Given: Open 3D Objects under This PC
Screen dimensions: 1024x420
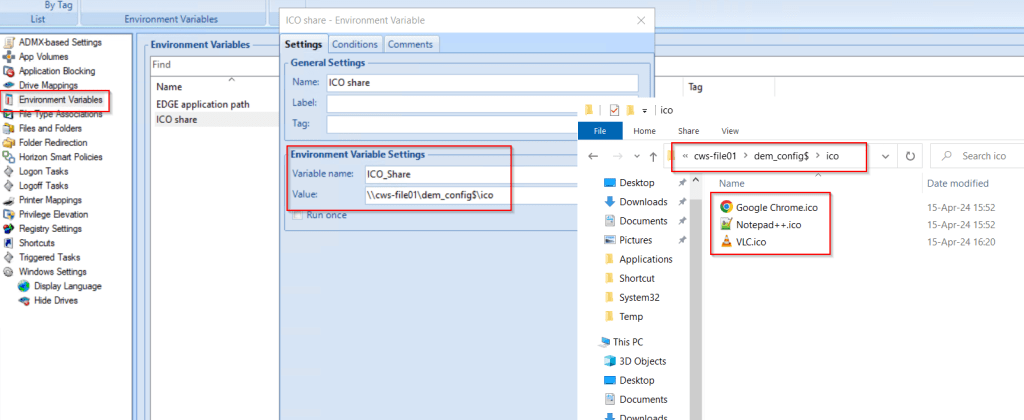Looking at the screenshot, I should [645, 361].
